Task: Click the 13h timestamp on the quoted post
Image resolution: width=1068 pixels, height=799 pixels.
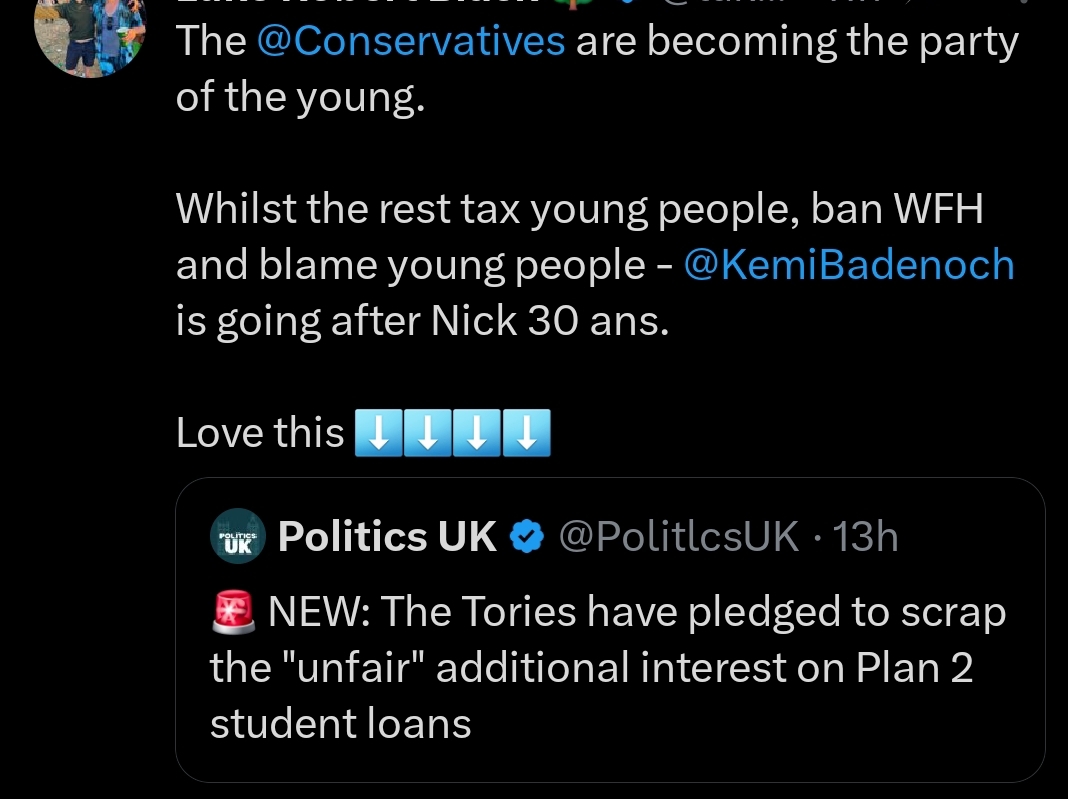Action: point(866,537)
